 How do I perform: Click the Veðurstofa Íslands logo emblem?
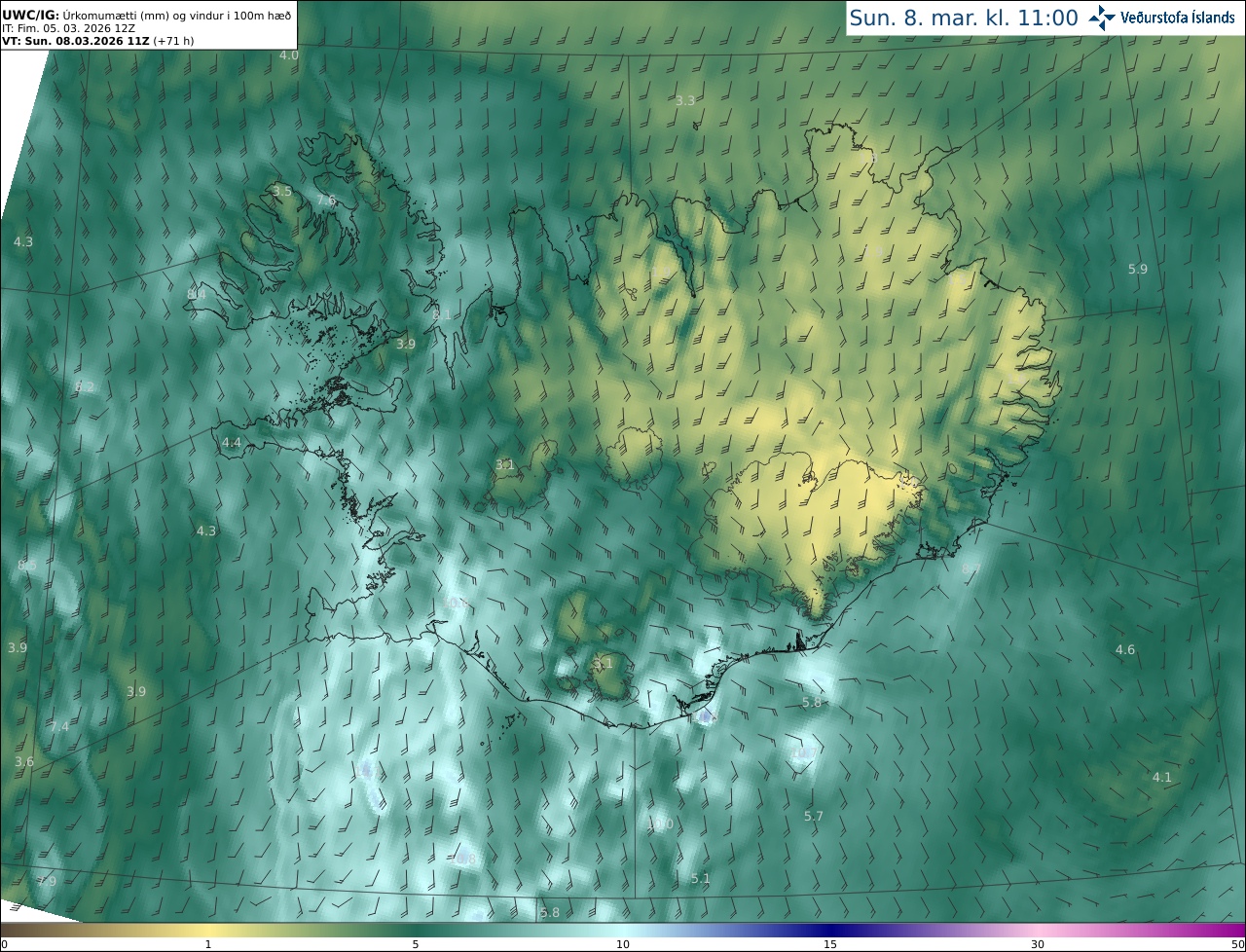[x=1102, y=18]
